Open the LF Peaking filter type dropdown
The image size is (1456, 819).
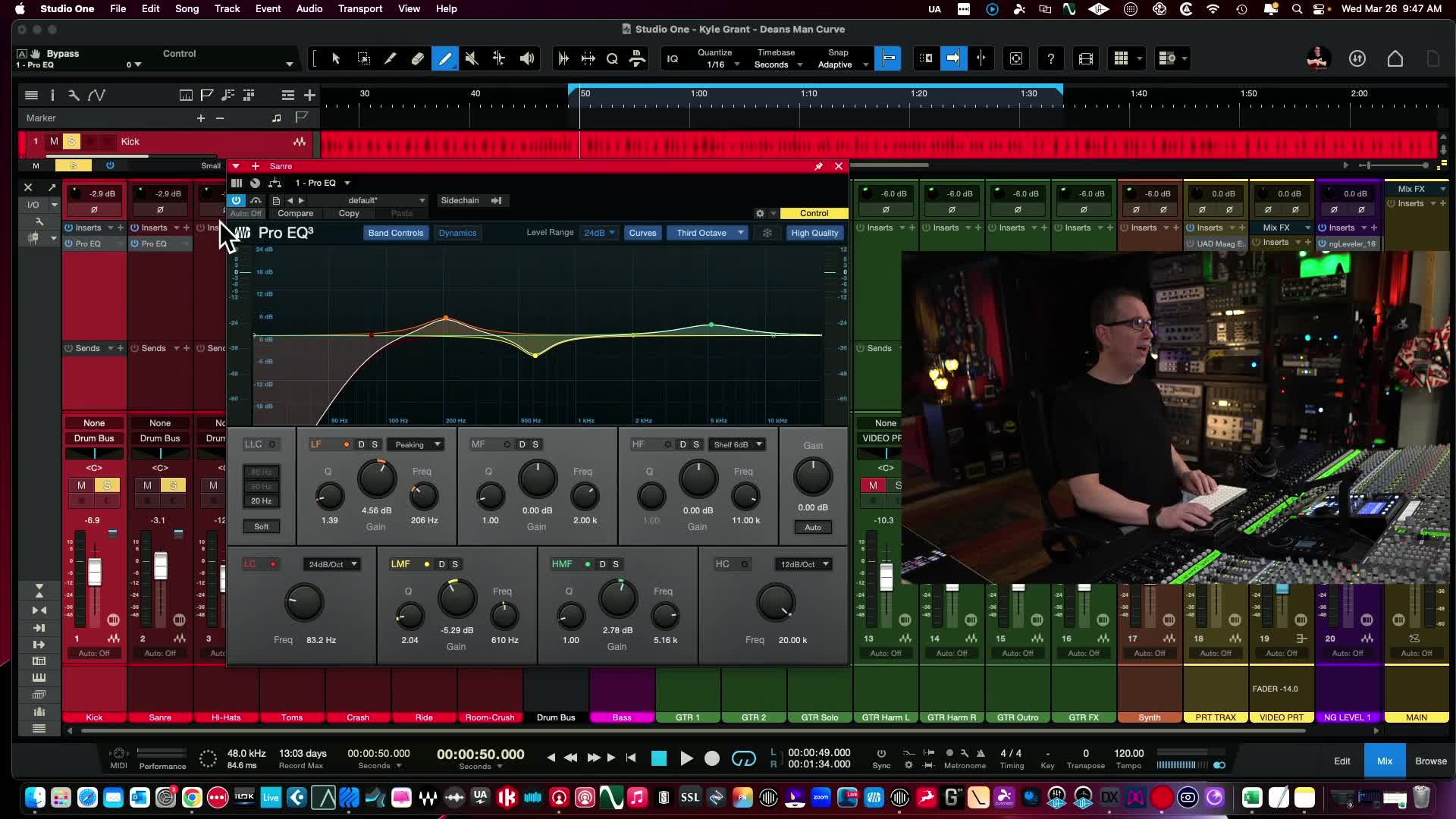pos(416,444)
